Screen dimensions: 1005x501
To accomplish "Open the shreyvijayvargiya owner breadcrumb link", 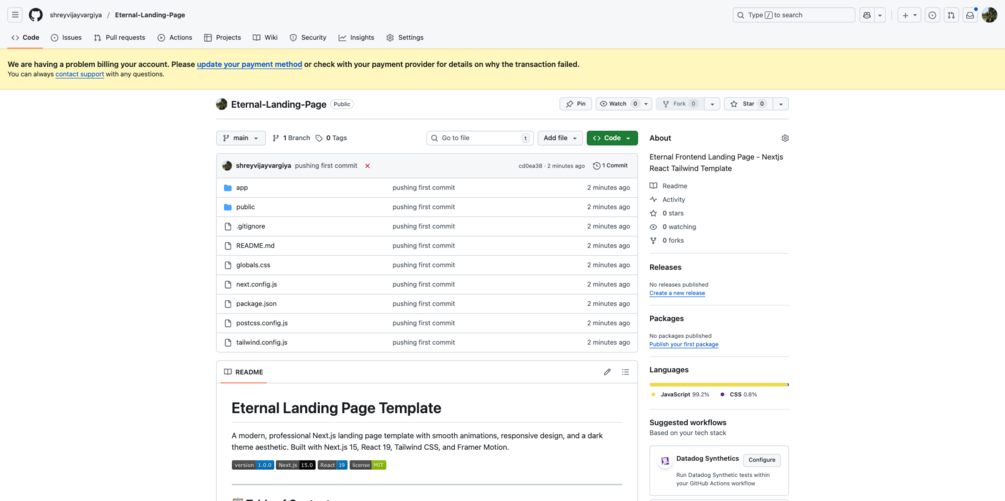I will click(76, 15).
